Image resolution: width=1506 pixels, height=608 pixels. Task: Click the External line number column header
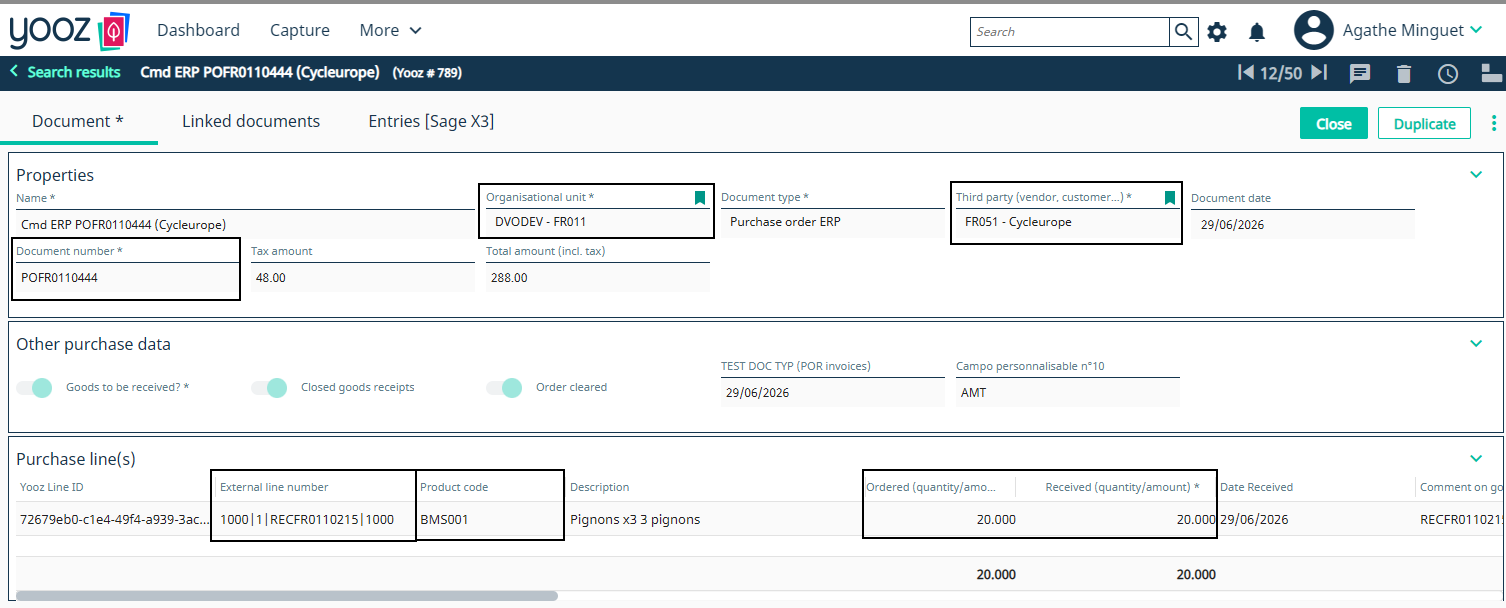click(274, 487)
